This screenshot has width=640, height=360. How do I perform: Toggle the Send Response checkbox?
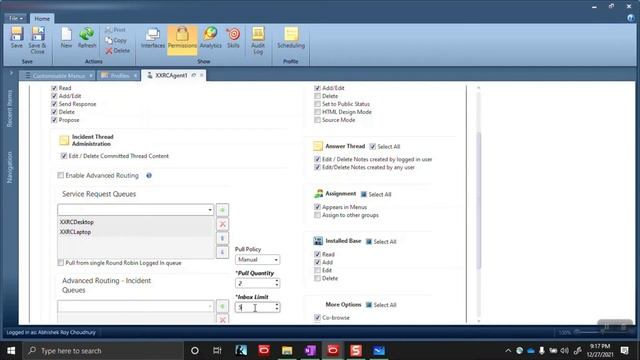[x=54, y=104]
